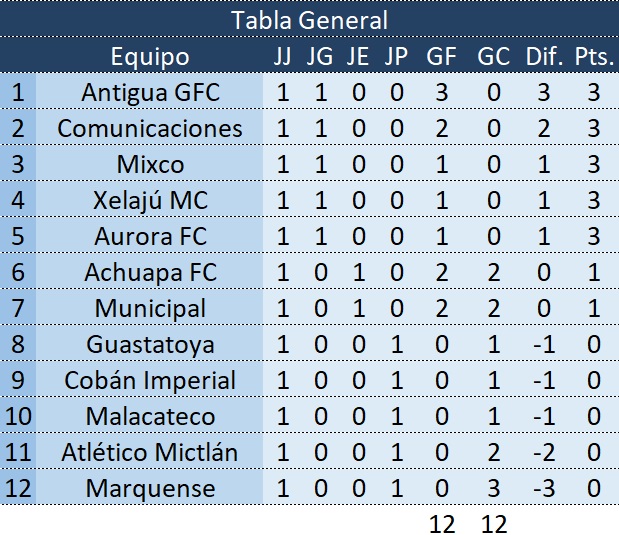Click the GF column header

pos(441,56)
